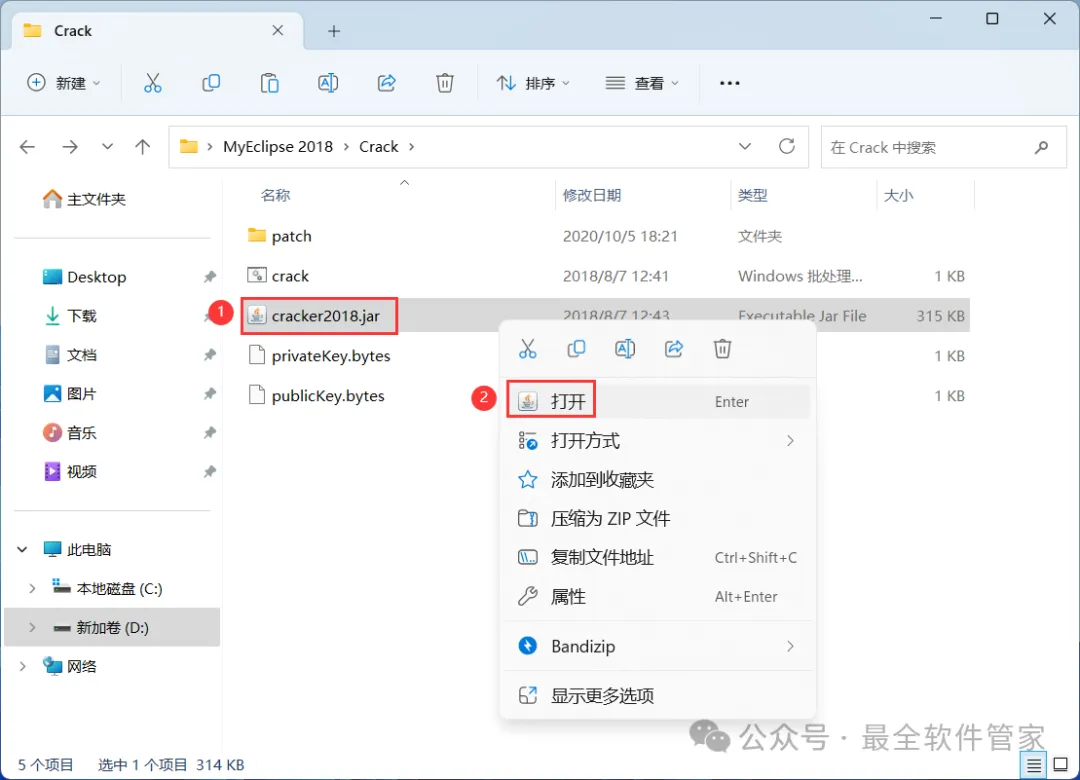Screen dimensions: 1080x780
Task: Sort by the 类型 column header
Action: pyautogui.click(x=752, y=196)
